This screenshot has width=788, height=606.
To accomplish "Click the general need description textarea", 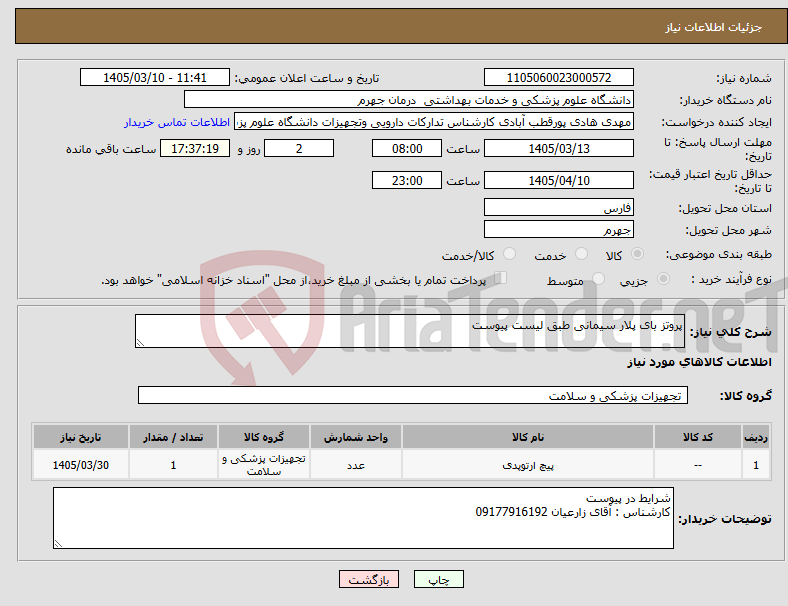I will (x=410, y=331).
